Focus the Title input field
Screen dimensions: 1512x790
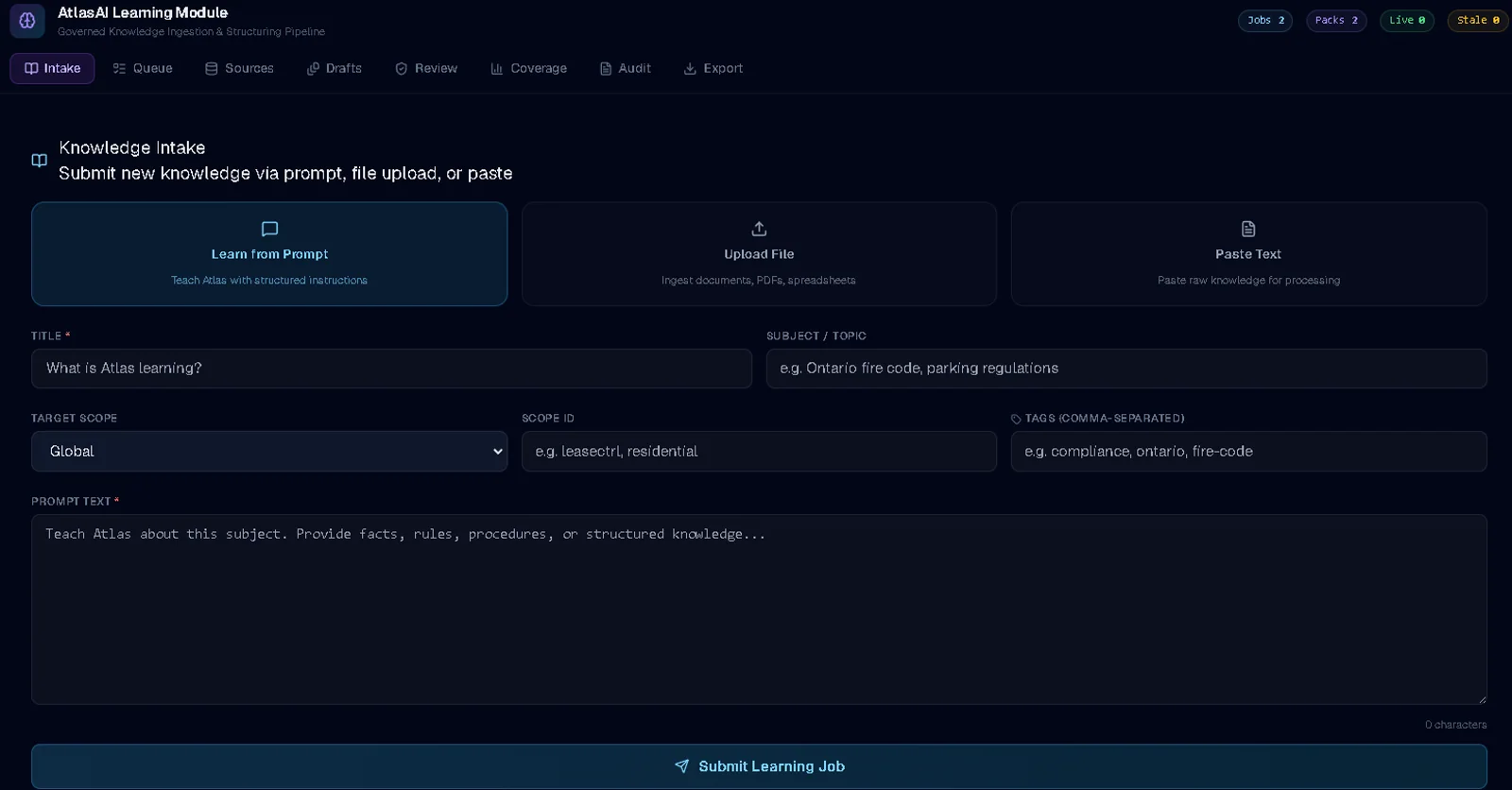point(391,369)
